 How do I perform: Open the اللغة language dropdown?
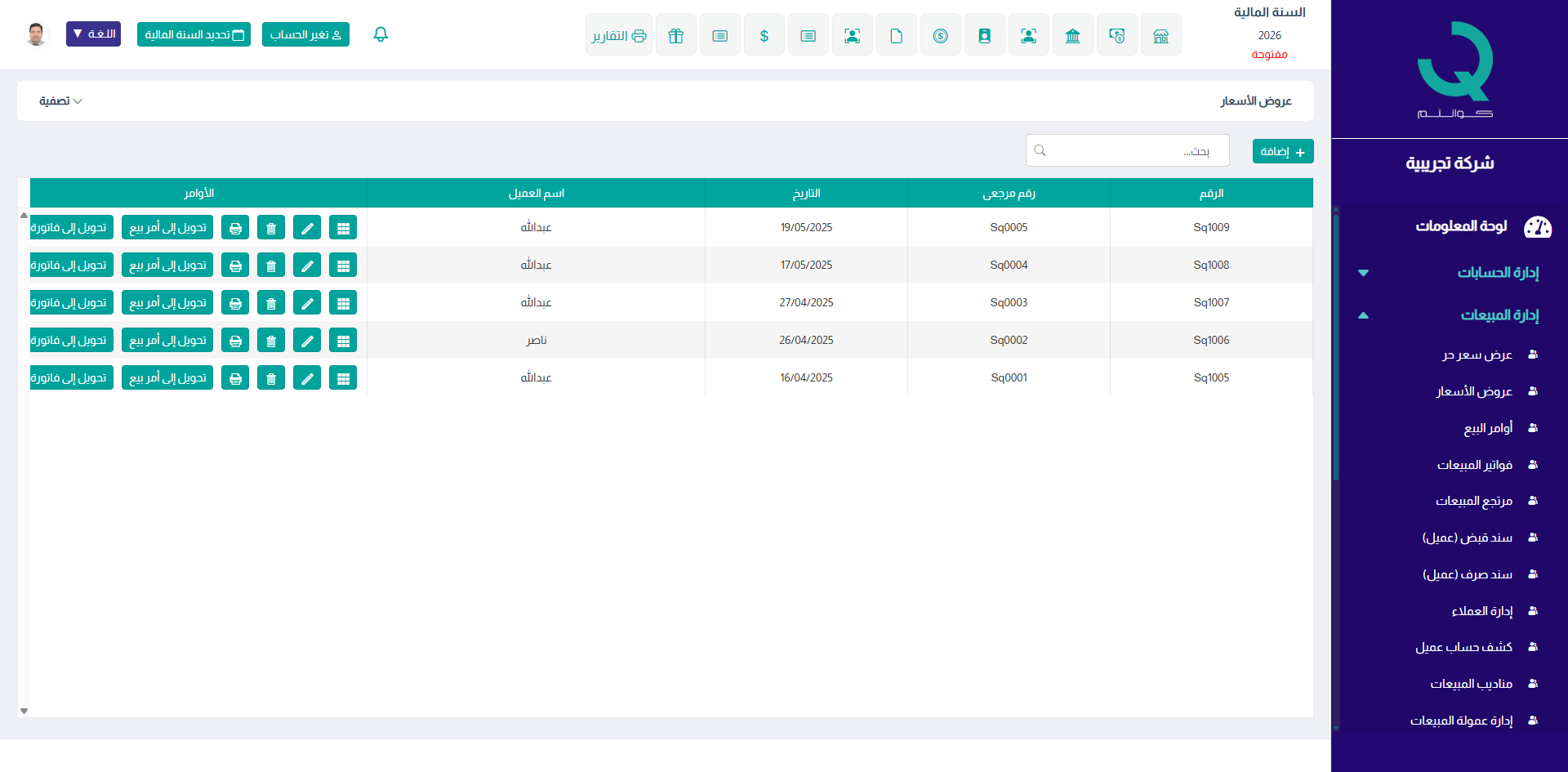[93, 34]
